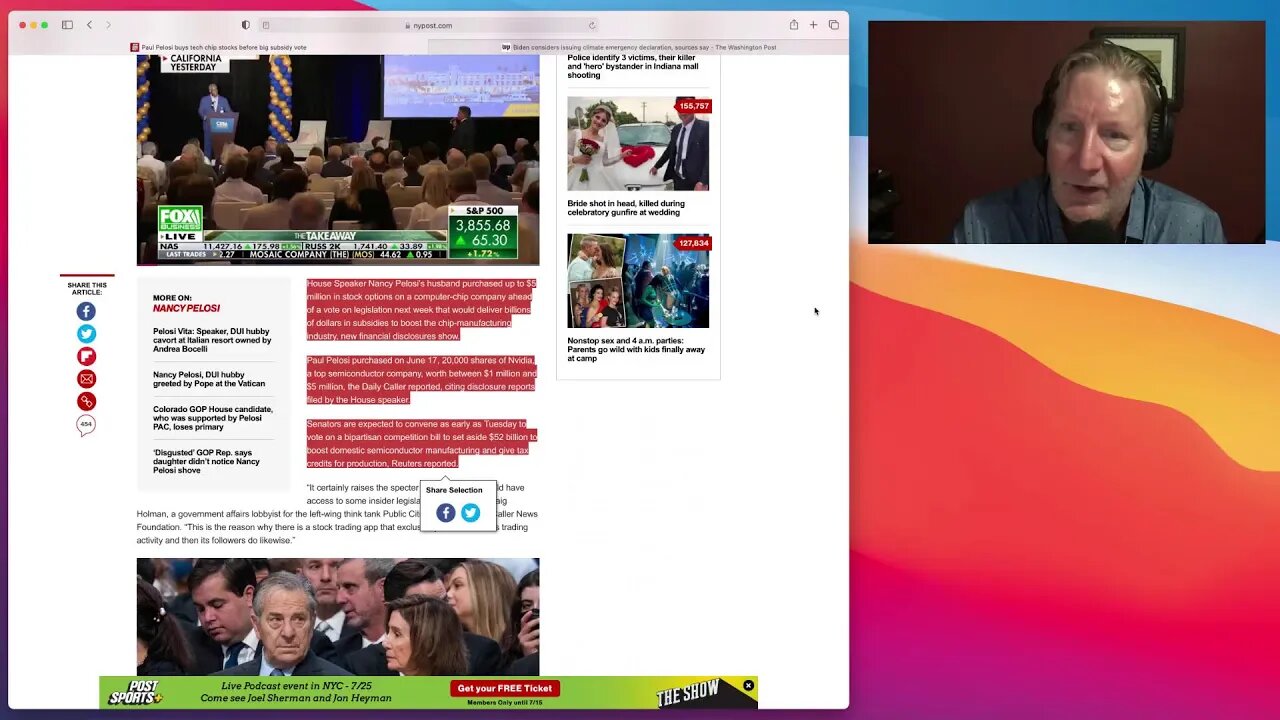
Task: Open a new tab with plus icon
Action: point(813,25)
